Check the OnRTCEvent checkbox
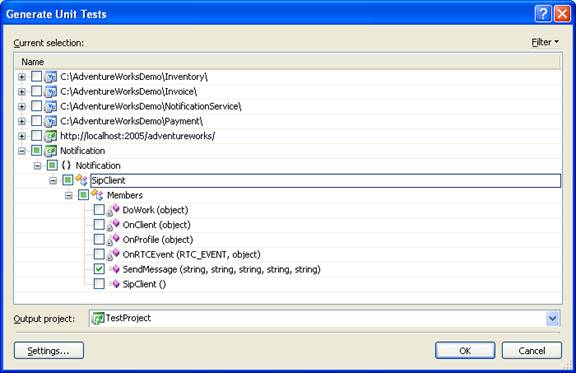 tap(99, 254)
